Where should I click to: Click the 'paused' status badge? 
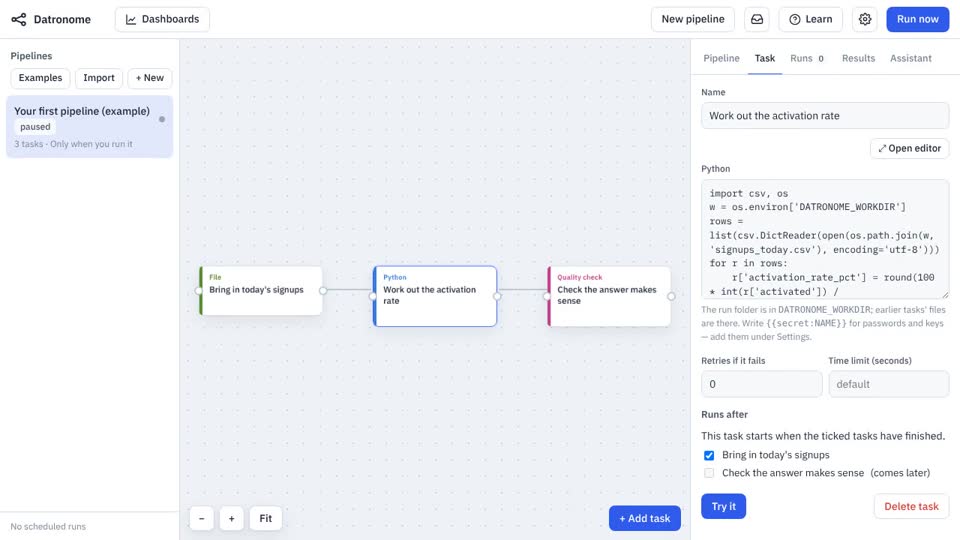(35, 127)
